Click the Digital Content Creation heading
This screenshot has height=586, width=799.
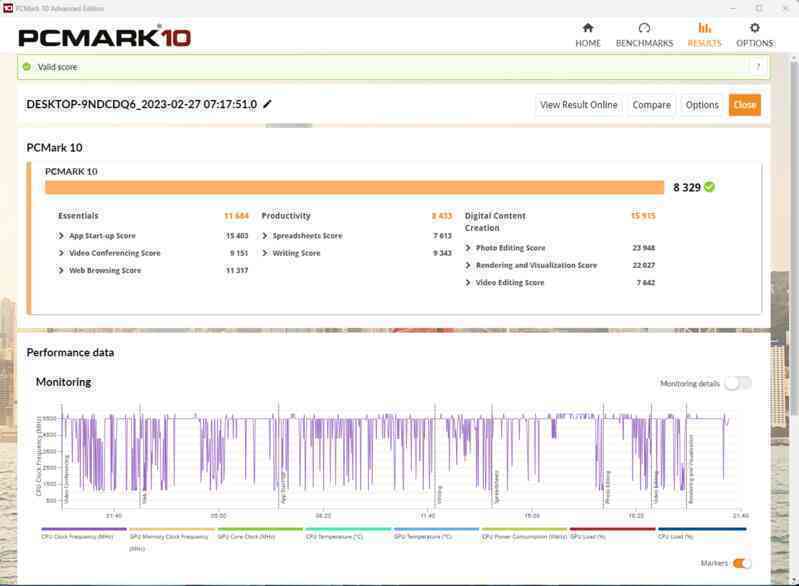pyautogui.click(x=495, y=222)
